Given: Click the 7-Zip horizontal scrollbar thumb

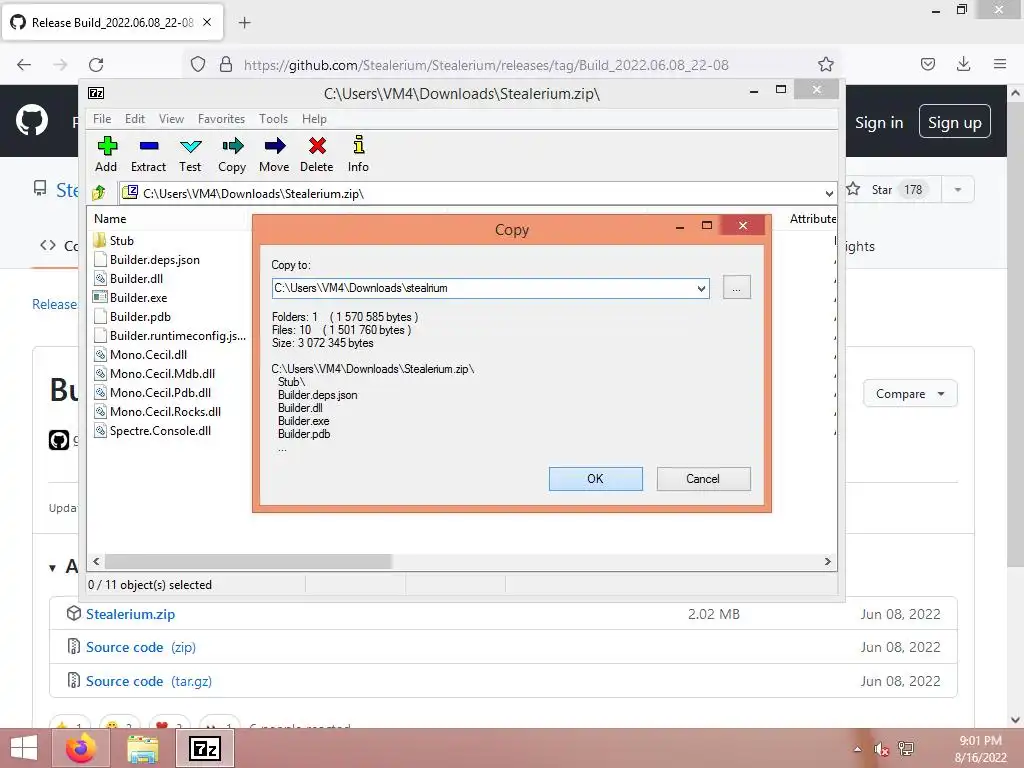Looking at the screenshot, I should (248, 562).
